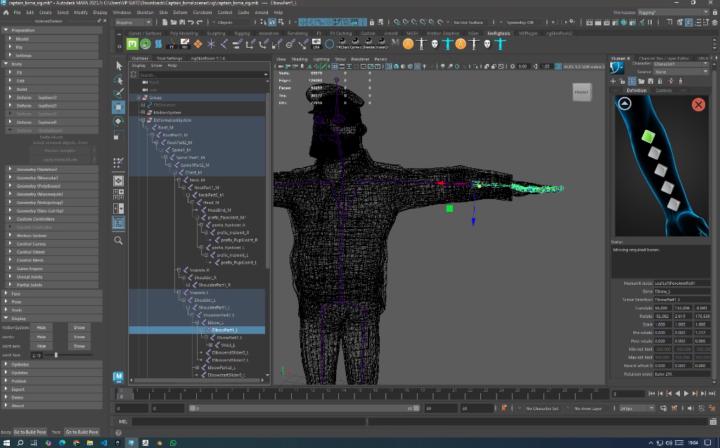Click the red X in HumanIK view
The image size is (720, 448).
pos(698,105)
